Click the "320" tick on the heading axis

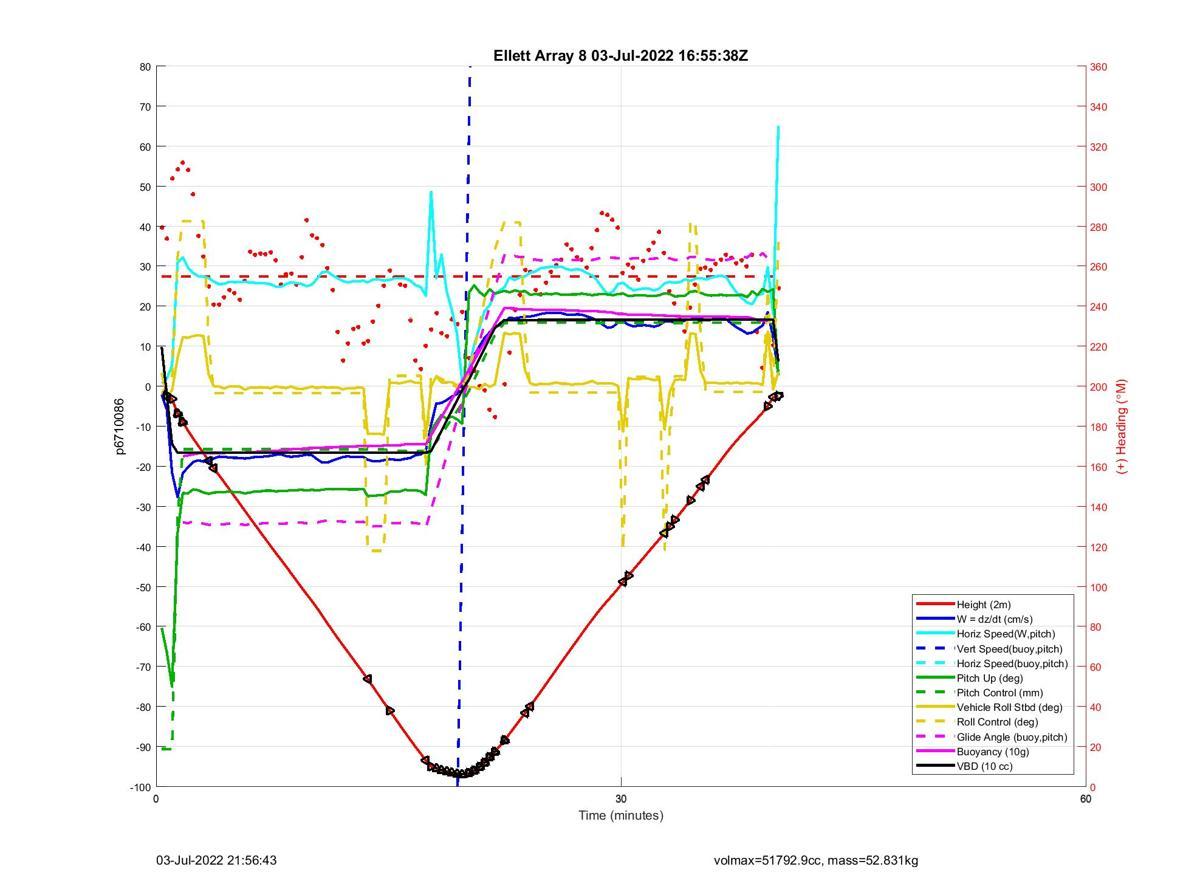coord(1098,147)
